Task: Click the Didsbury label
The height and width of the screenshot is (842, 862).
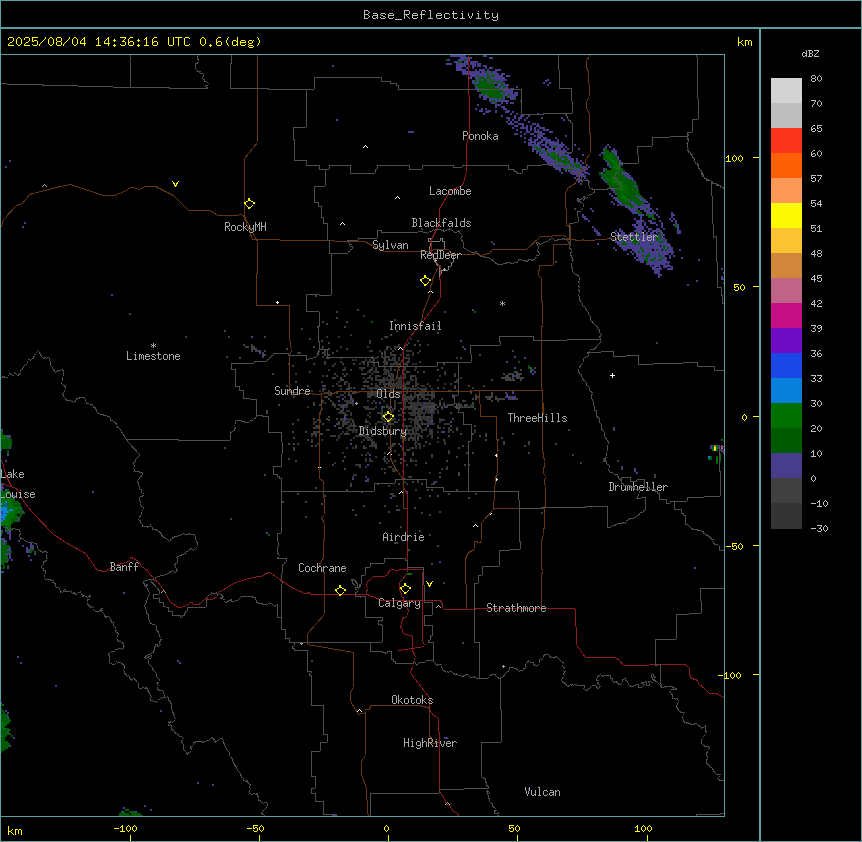Action: pyautogui.click(x=383, y=431)
